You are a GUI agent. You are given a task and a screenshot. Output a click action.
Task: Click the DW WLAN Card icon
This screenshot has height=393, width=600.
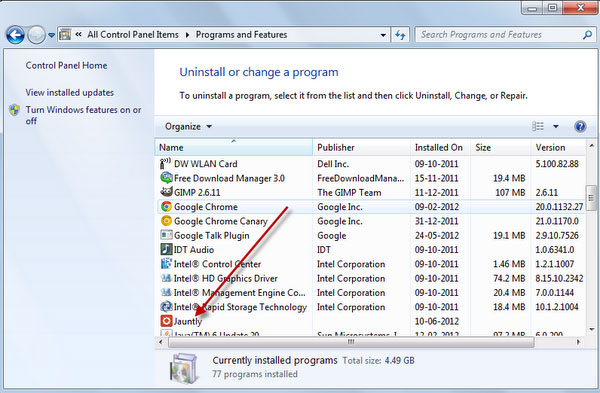[166, 164]
